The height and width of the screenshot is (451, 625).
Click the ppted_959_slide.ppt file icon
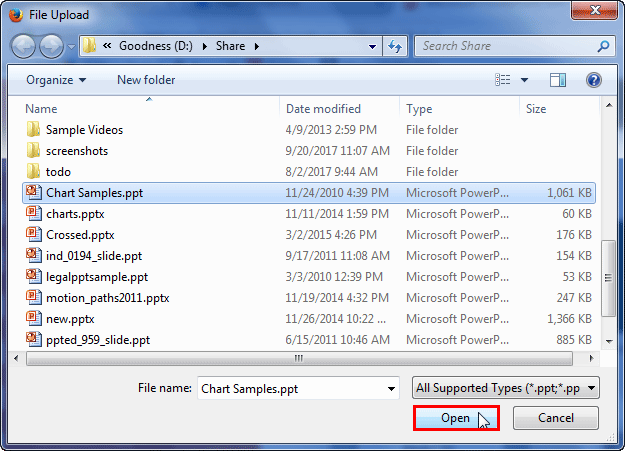click(33, 339)
